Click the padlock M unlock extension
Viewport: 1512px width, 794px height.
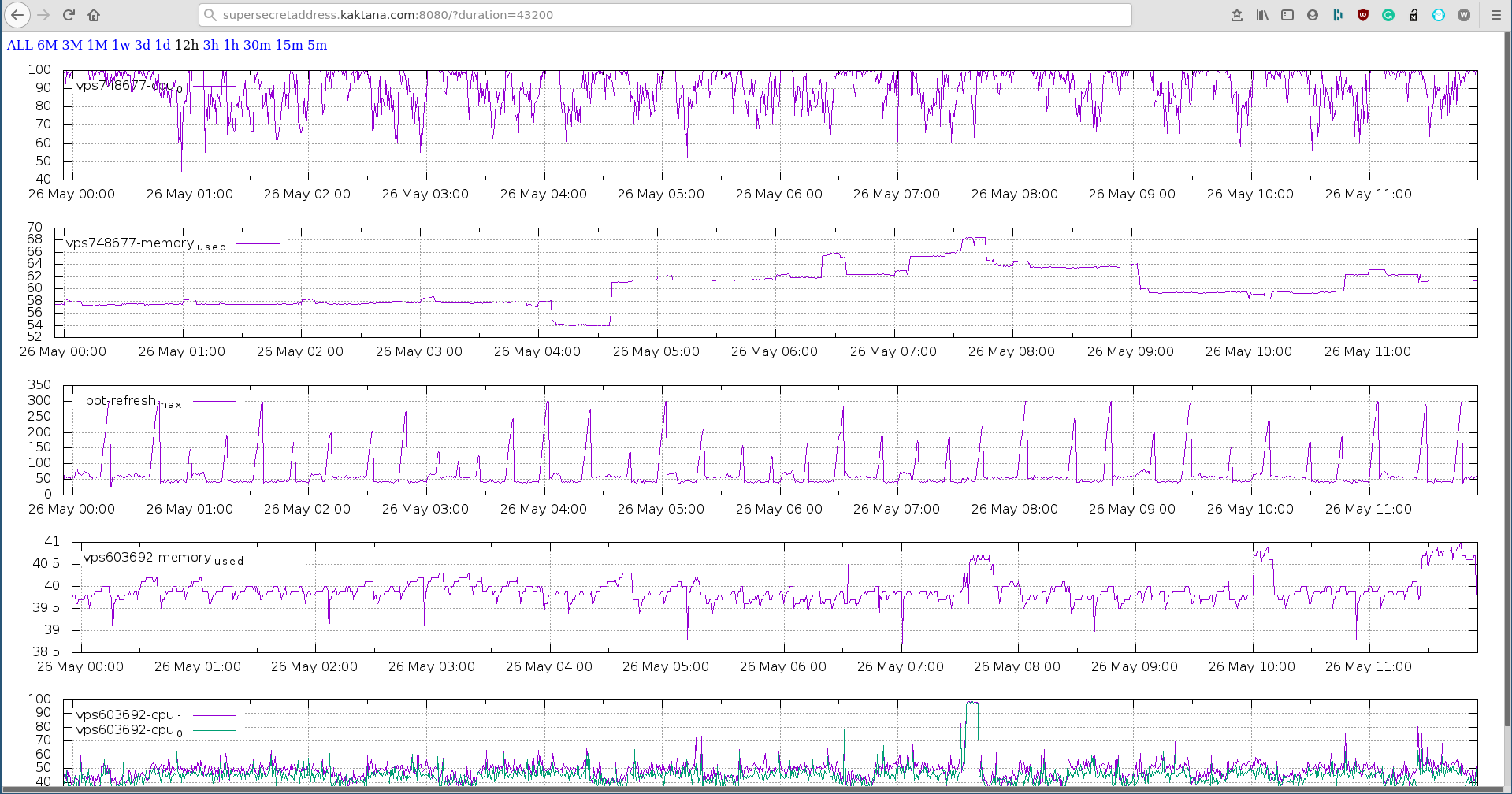[1414, 15]
